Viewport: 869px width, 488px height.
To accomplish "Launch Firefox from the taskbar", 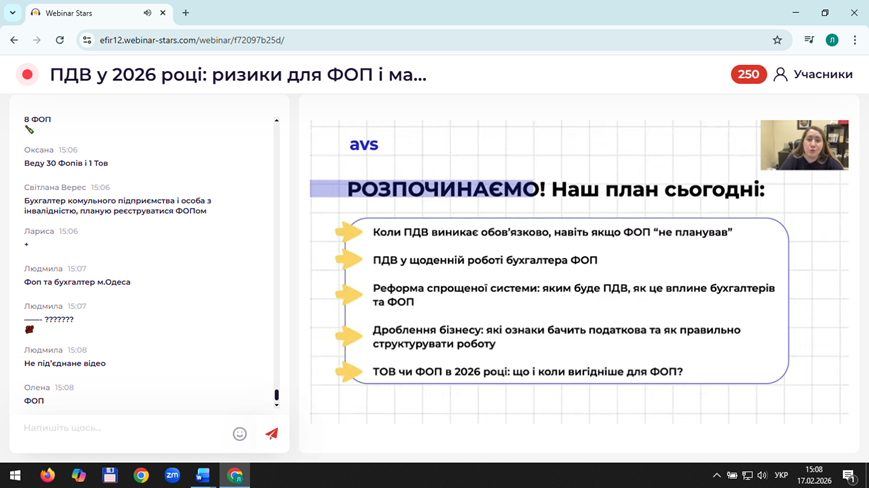I will pos(47,475).
